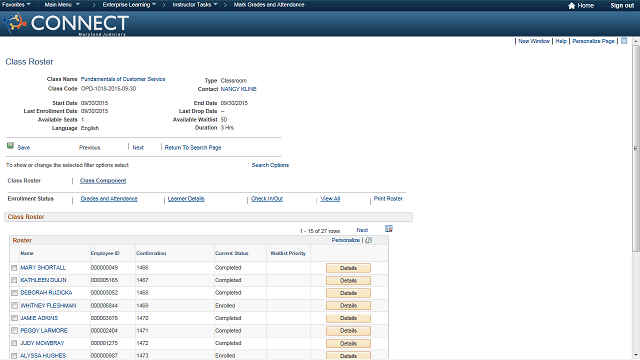
Task: Open the roster grid download icon
Action: coord(389,229)
